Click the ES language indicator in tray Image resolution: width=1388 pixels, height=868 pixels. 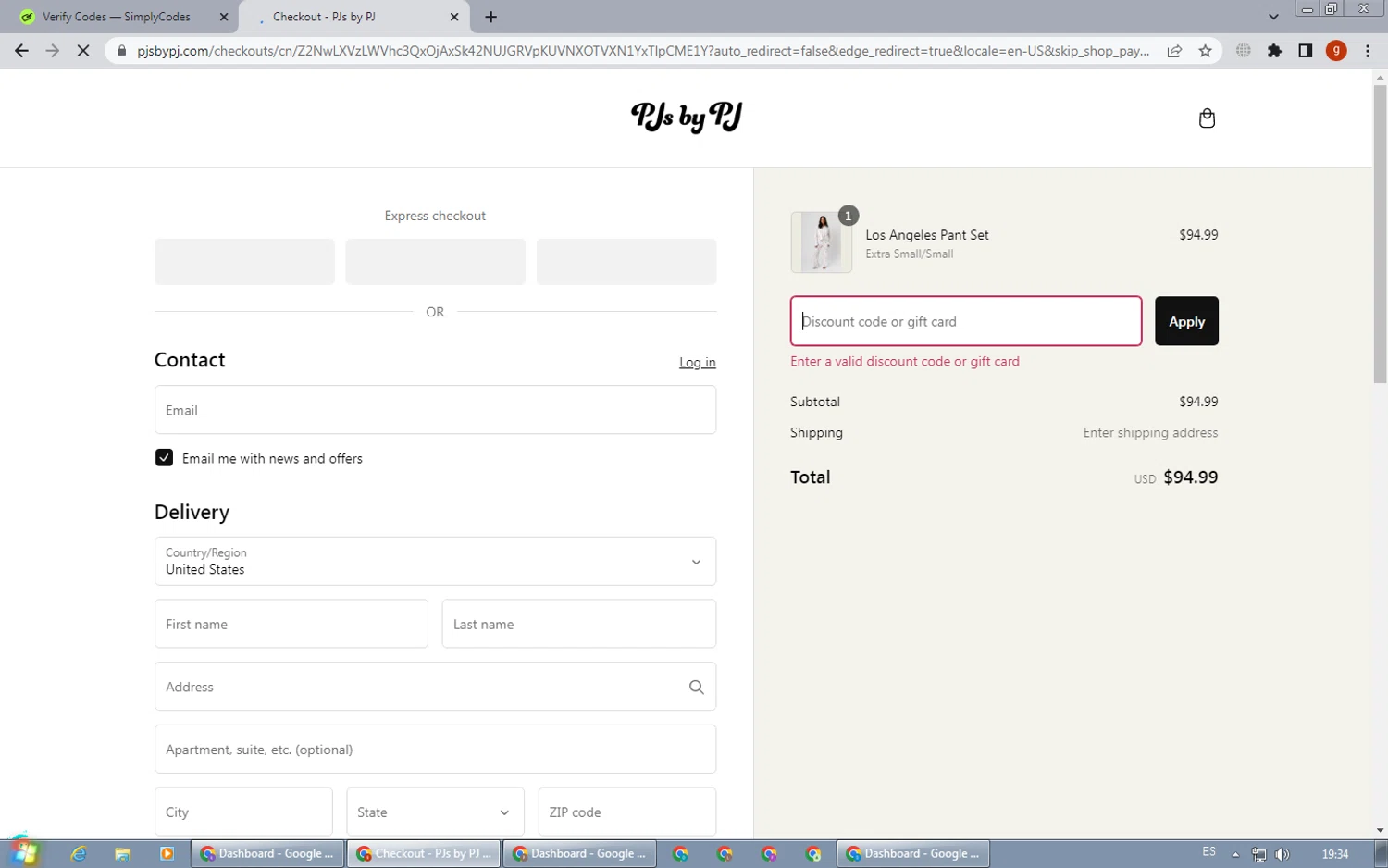[x=1208, y=852]
